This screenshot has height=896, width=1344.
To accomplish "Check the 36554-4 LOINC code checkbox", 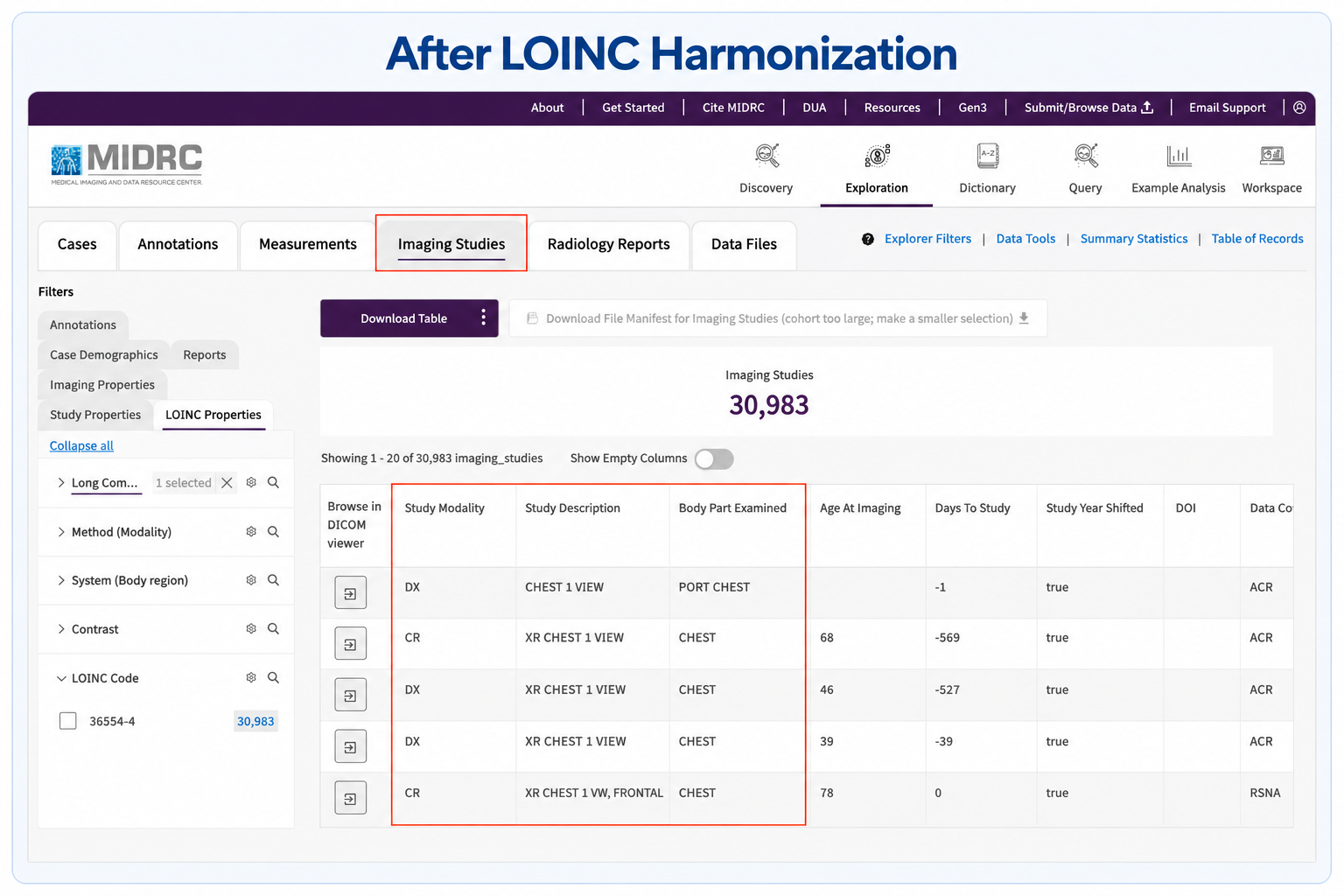I will pyautogui.click(x=68, y=721).
